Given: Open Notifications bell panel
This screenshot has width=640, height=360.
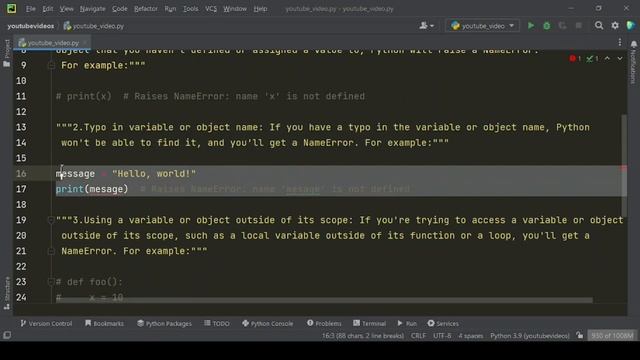Looking at the screenshot, I should point(633,44).
